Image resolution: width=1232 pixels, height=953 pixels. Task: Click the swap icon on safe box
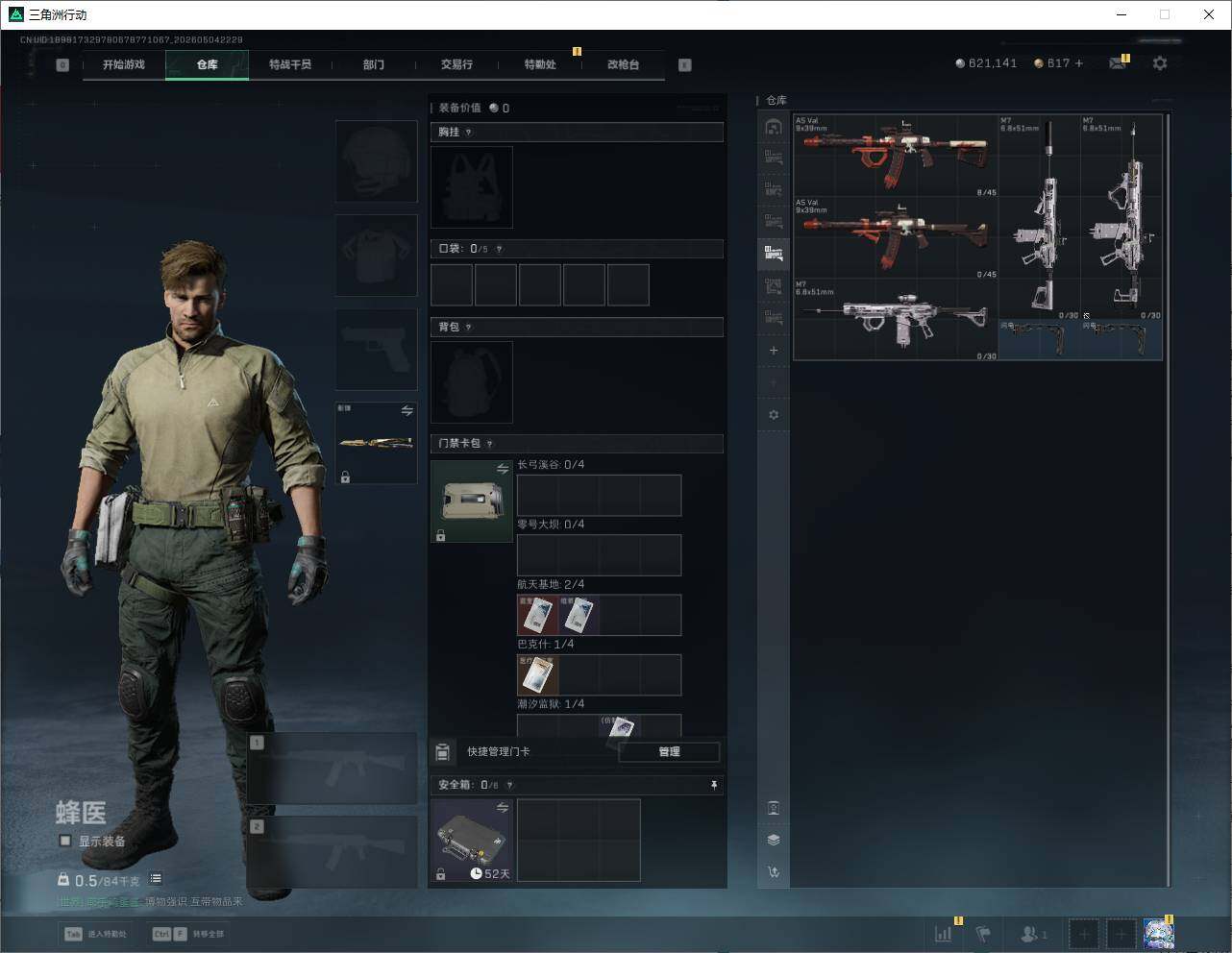[x=503, y=808]
